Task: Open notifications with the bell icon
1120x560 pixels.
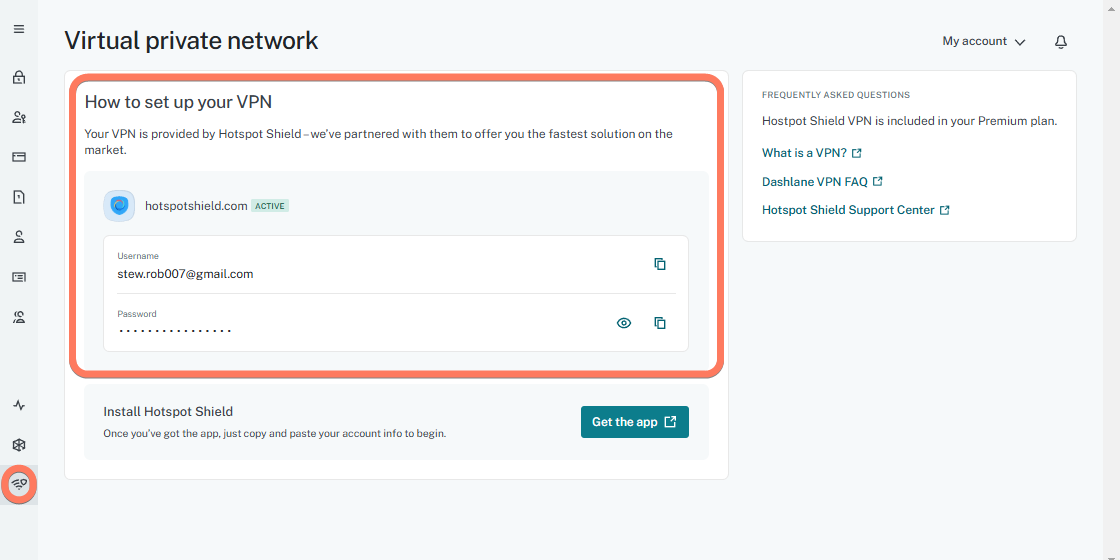Action: pos(1061,42)
